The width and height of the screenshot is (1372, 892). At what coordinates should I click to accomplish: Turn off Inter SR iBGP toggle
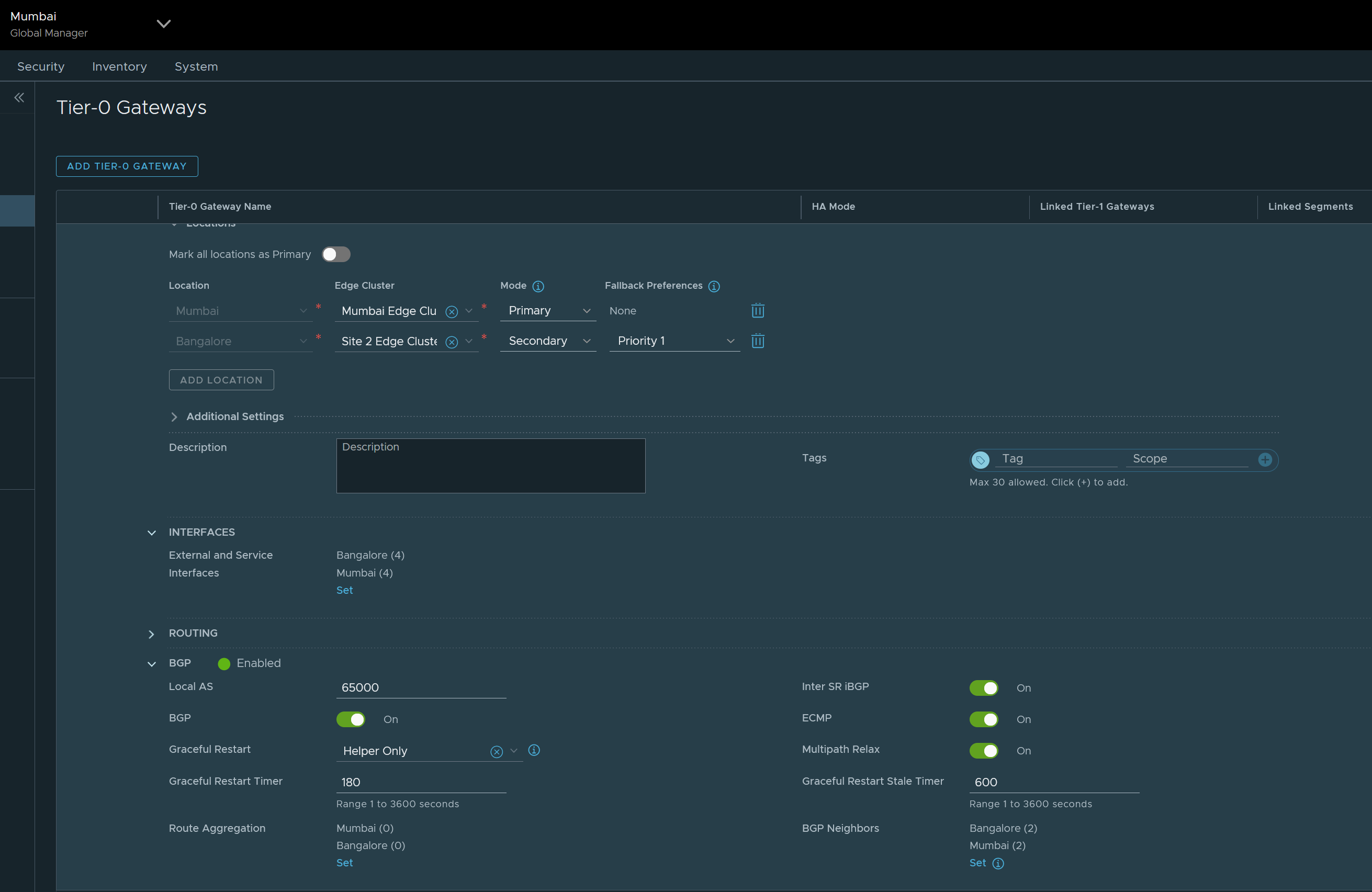click(983, 687)
